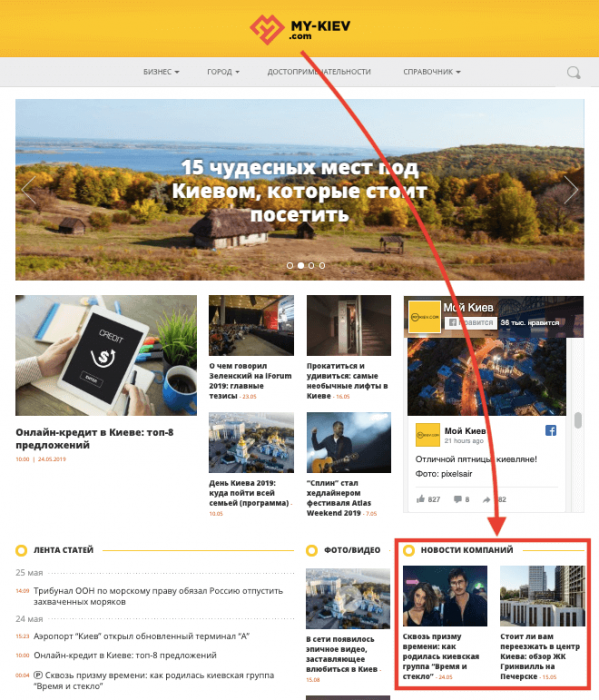
Task: Click the tablet credit thumbnail image
Action: click(x=106, y=355)
